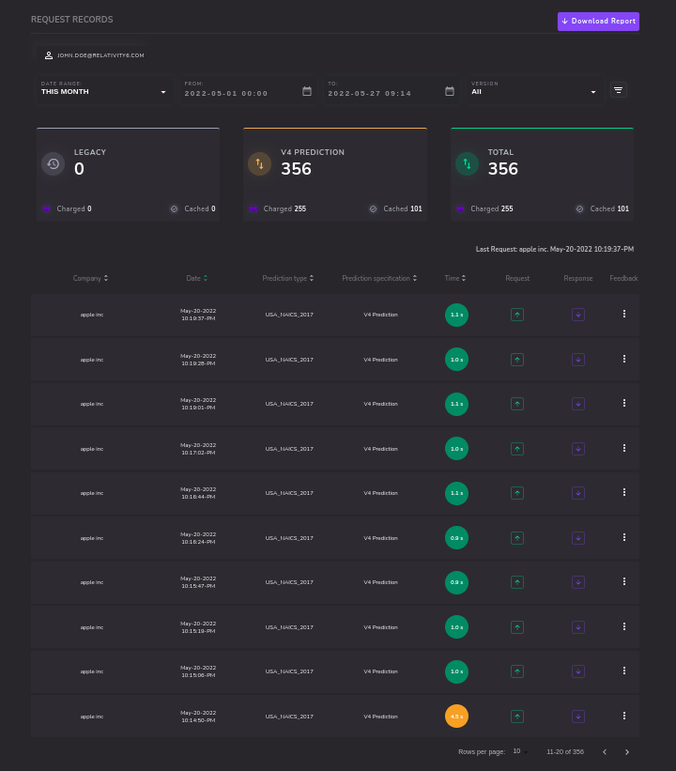View request for the 10:17:02-PM record
This screenshot has width=676, height=771.
pyautogui.click(x=517, y=449)
